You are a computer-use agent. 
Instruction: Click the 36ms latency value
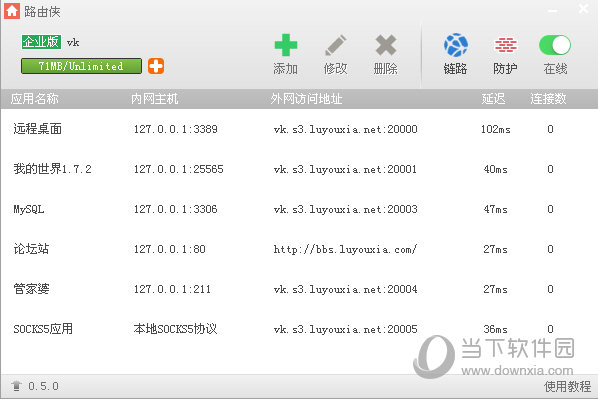(x=495, y=329)
